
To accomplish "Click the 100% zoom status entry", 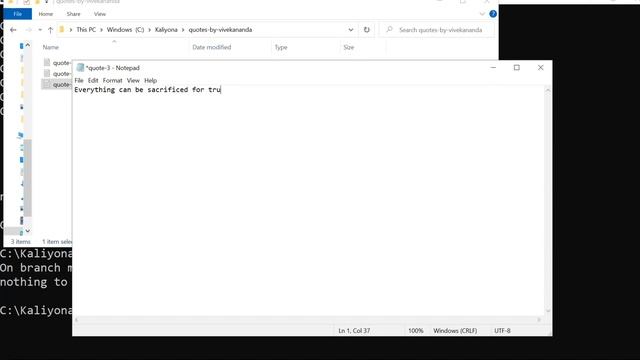I will 416,331.
